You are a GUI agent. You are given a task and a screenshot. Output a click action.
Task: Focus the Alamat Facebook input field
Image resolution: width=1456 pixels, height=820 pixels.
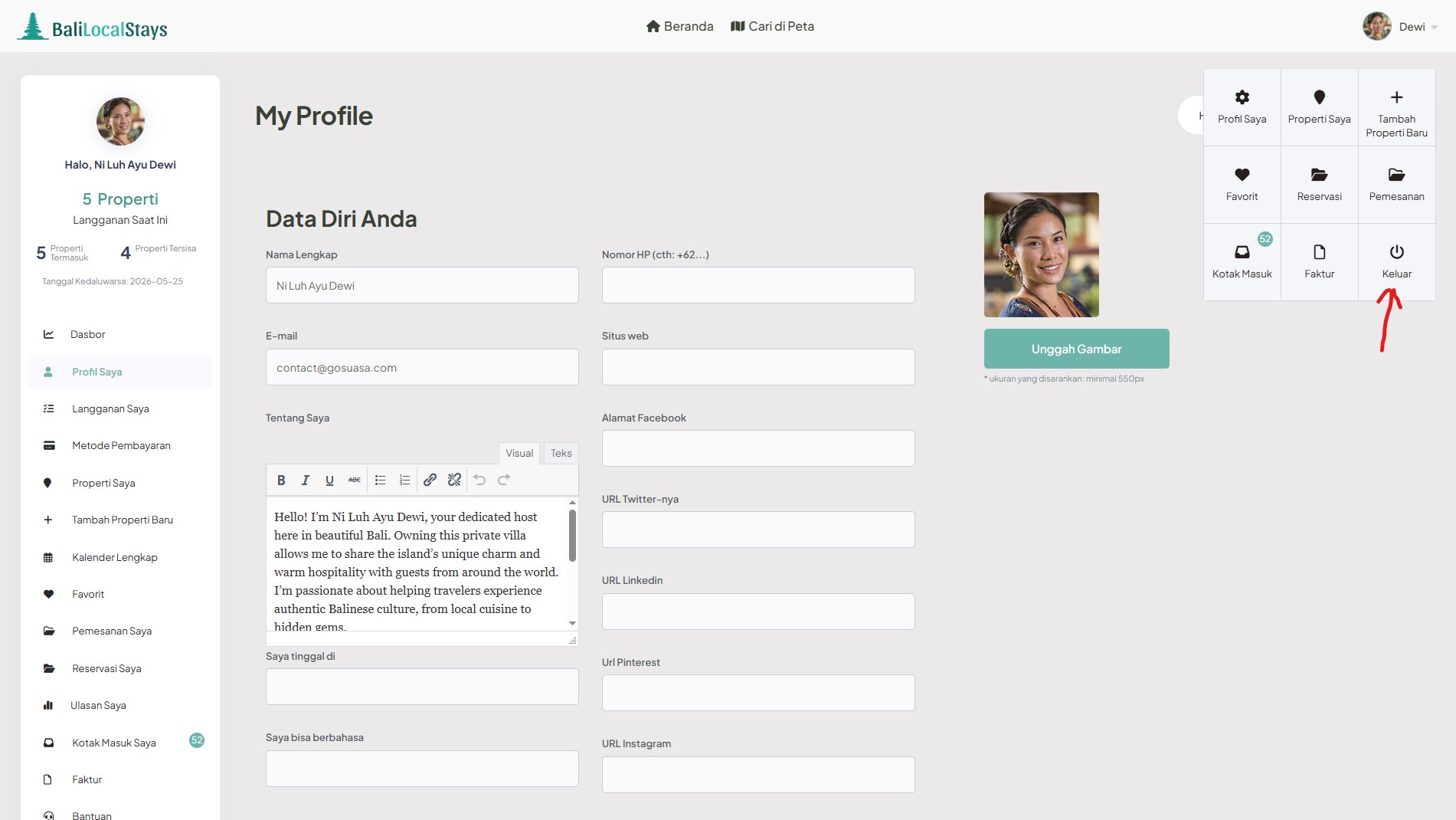pos(758,448)
